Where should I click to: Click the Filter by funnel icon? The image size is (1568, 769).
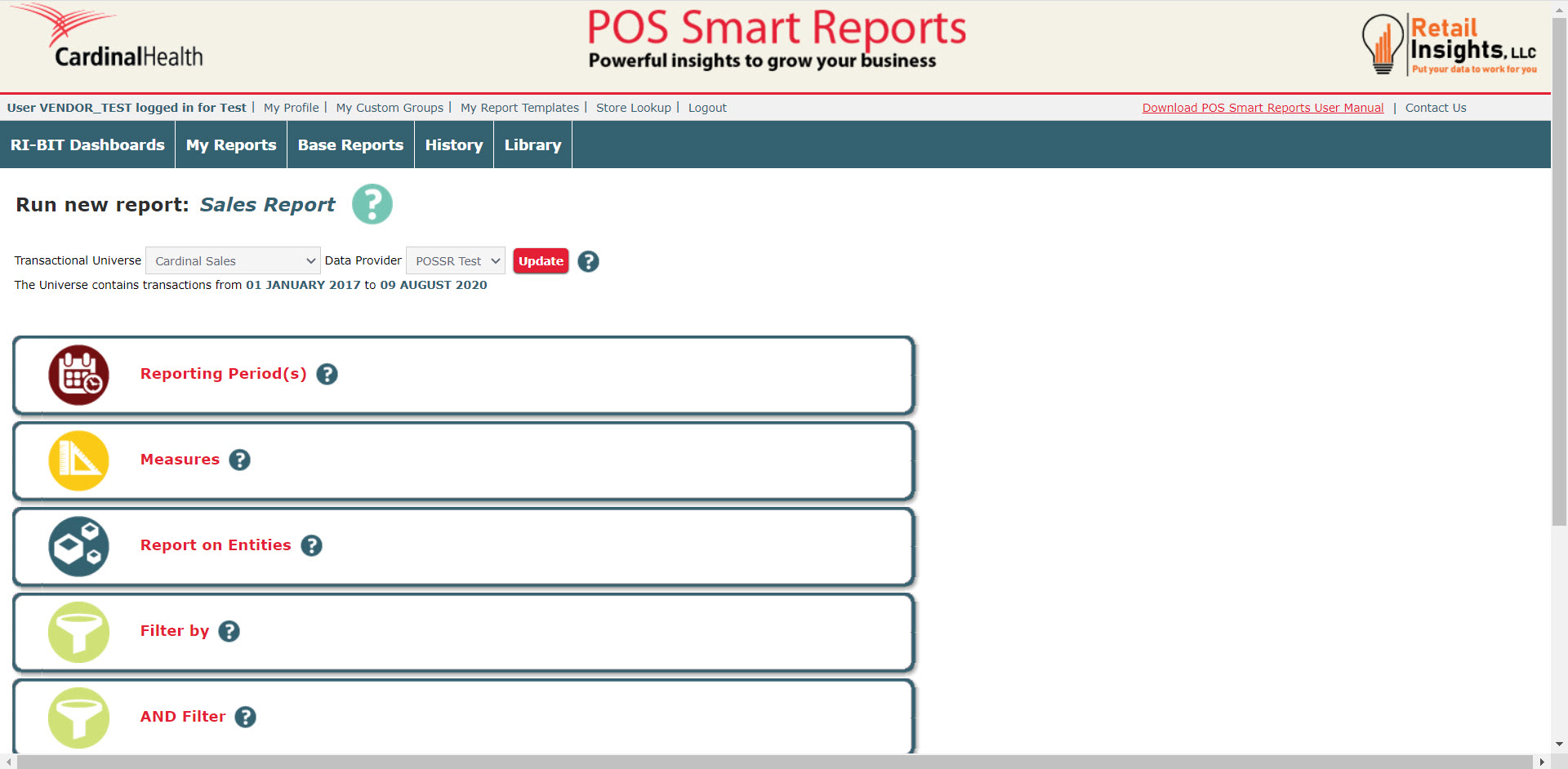(x=78, y=632)
